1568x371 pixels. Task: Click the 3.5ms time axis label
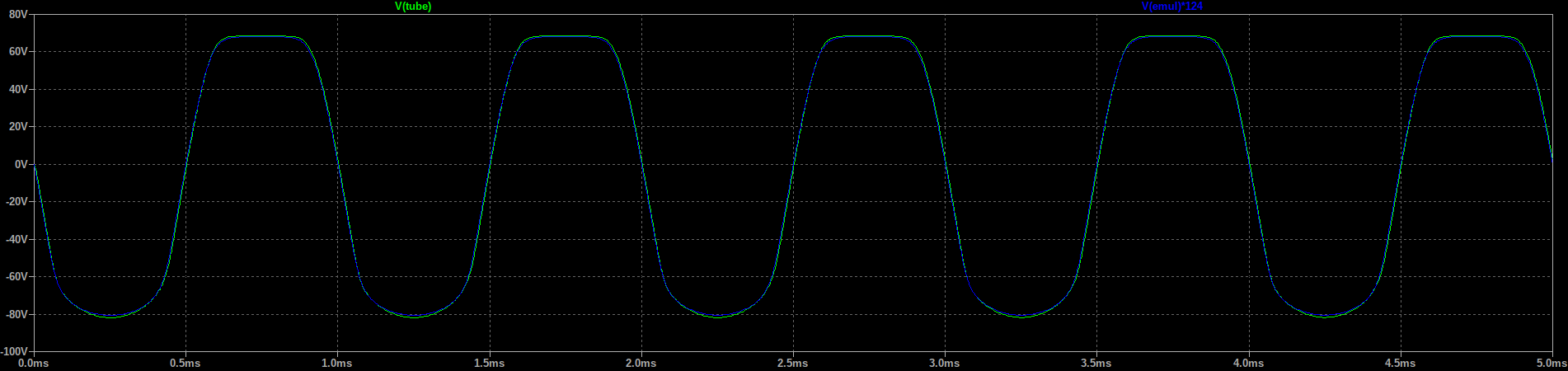1096,364
